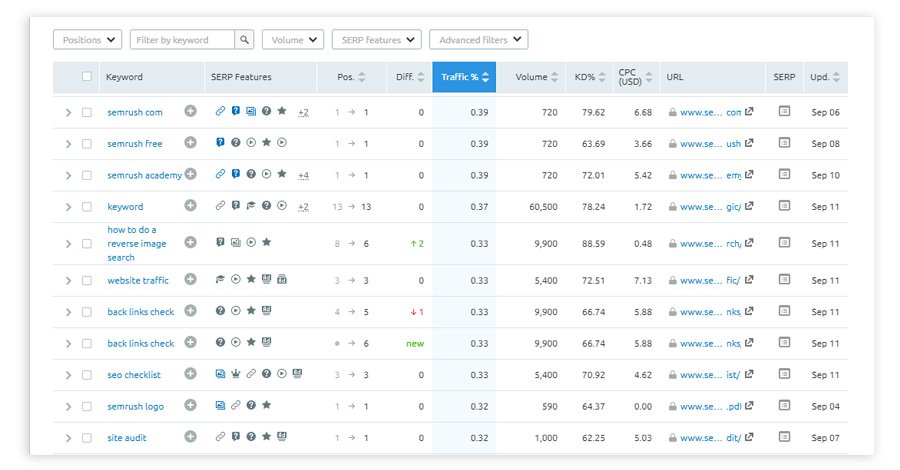
Task: Check the 'semrush com' row checkbox
Action: tap(87, 112)
